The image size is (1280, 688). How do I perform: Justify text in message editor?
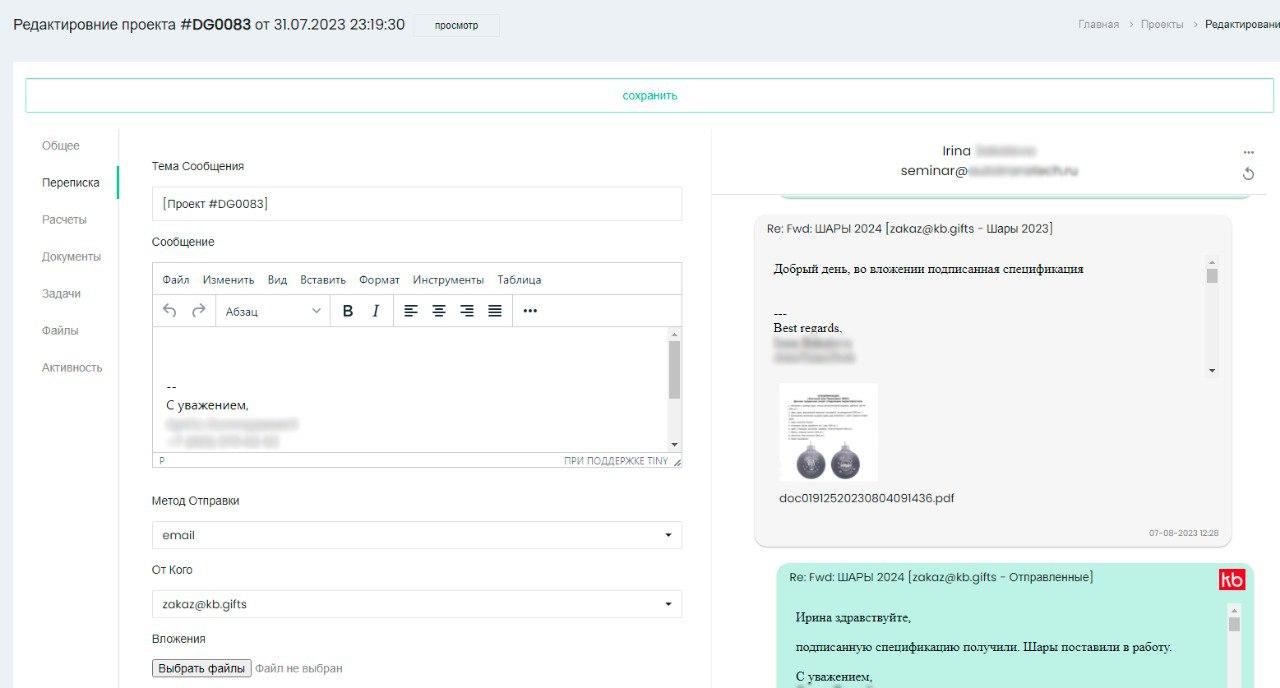tap(494, 311)
